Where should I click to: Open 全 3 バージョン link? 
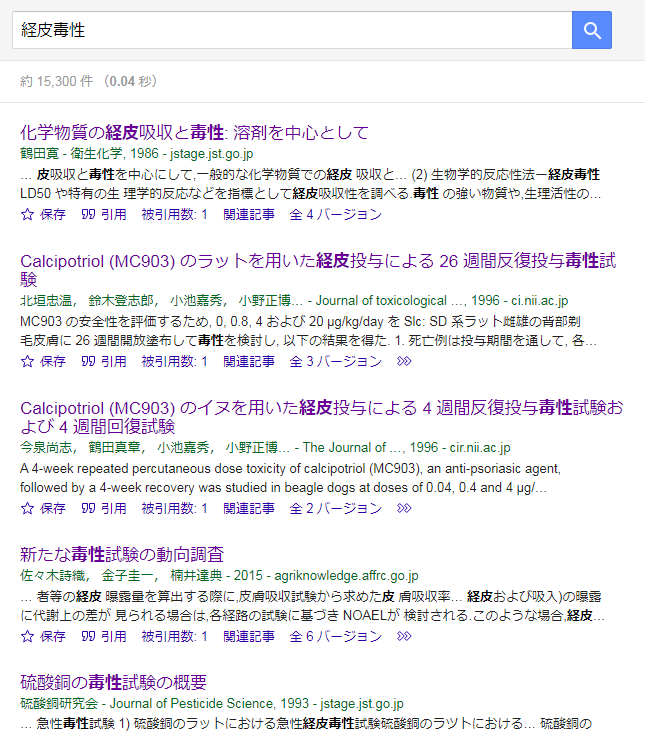coord(336,361)
